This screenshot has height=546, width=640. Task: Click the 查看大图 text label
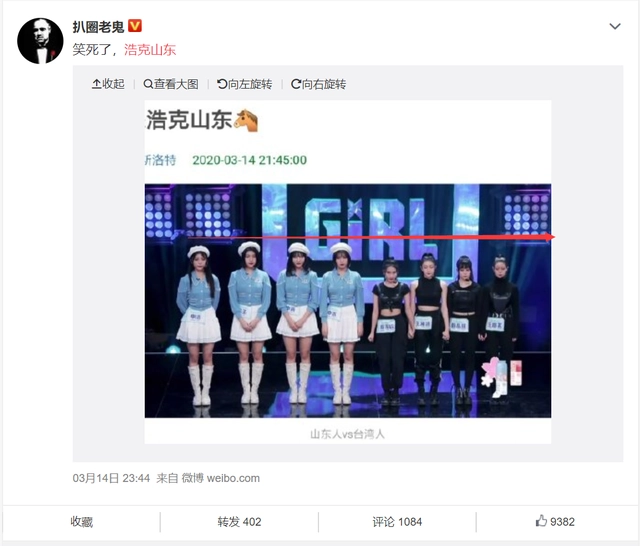click(x=176, y=84)
